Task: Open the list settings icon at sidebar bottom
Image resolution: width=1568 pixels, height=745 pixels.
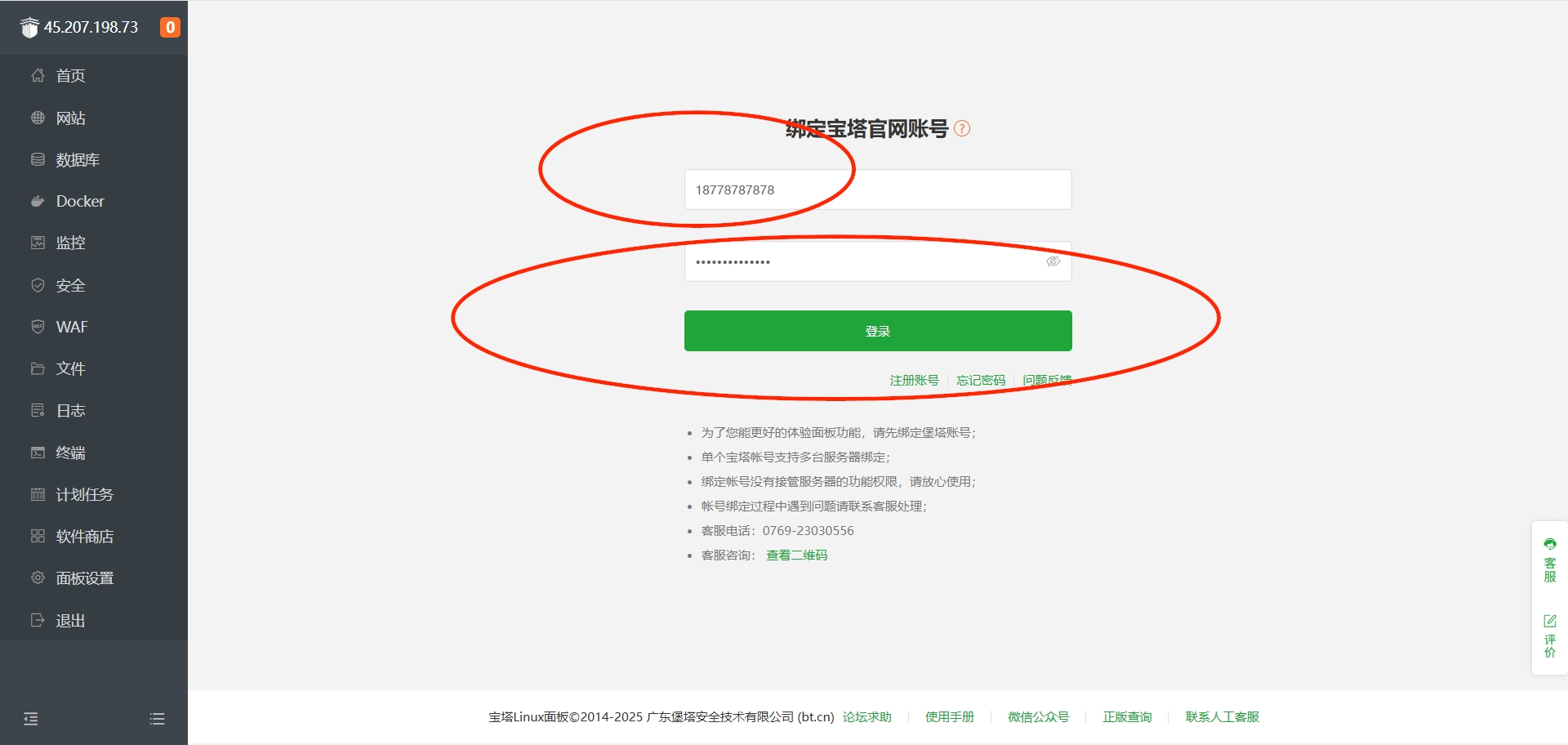Action: pyautogui.click(x=157, y=719)
